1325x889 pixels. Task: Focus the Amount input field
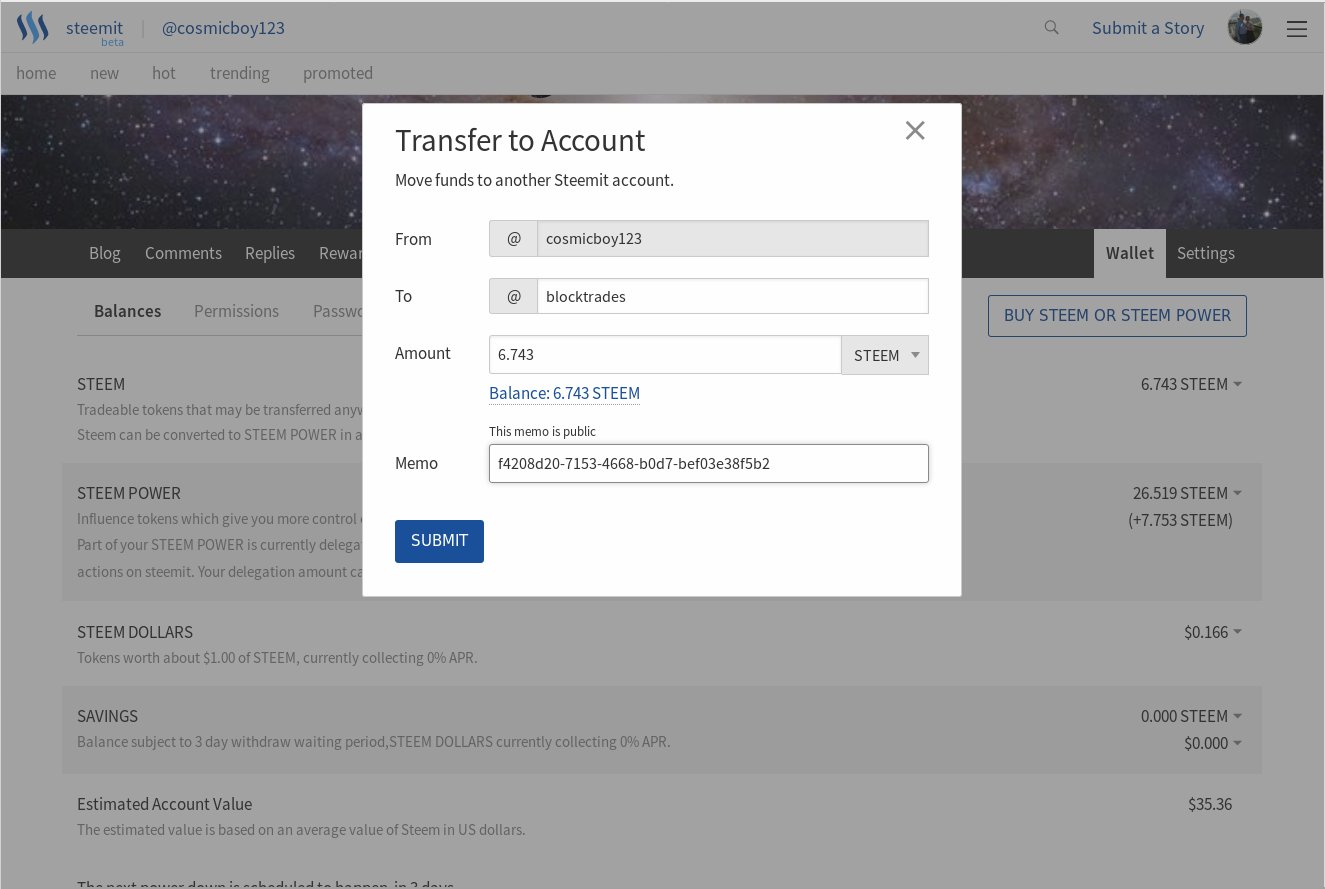[x=665, y=355]
